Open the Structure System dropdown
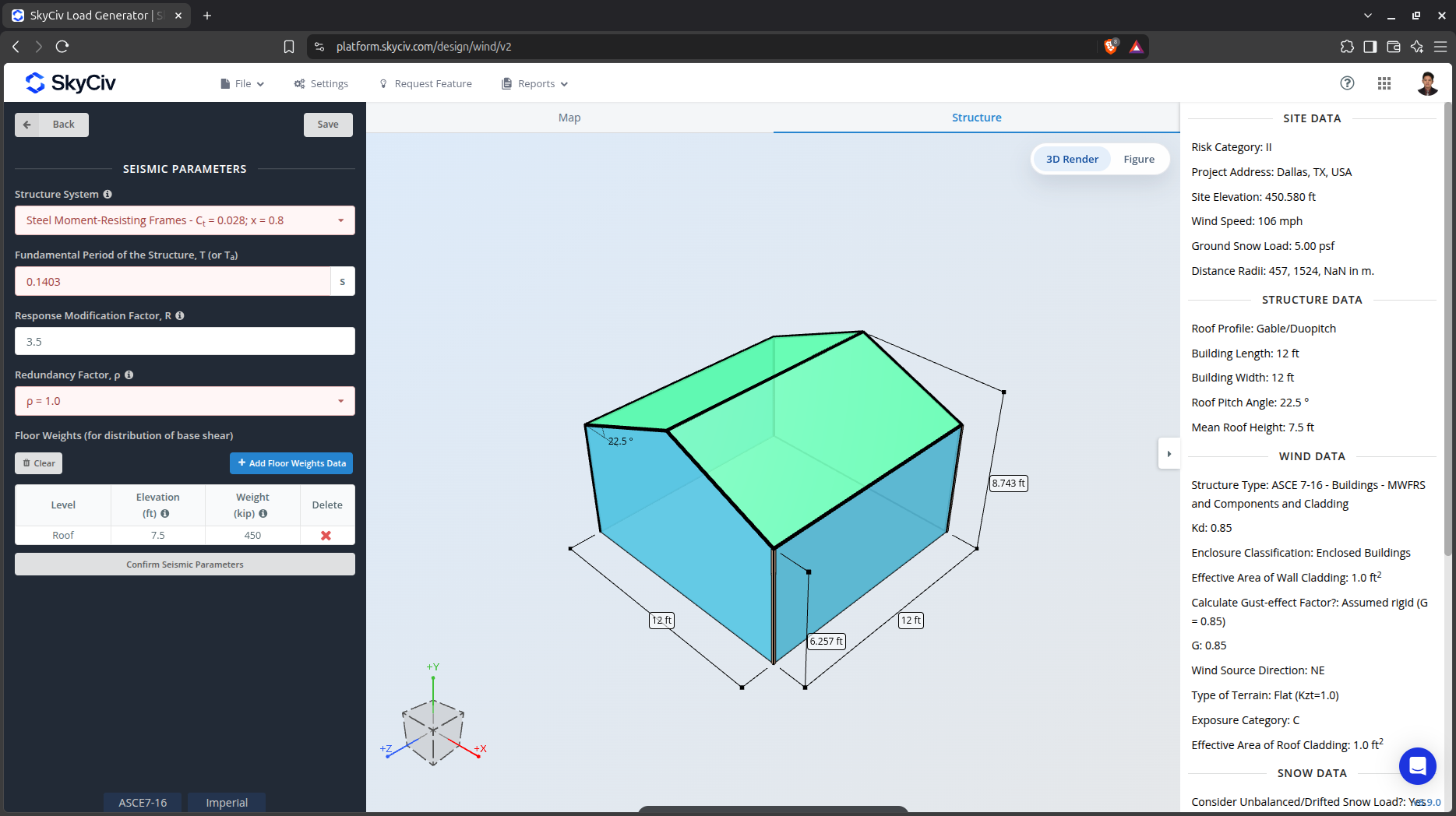This screenshot has width=1456, height=816. pos(185,220)
